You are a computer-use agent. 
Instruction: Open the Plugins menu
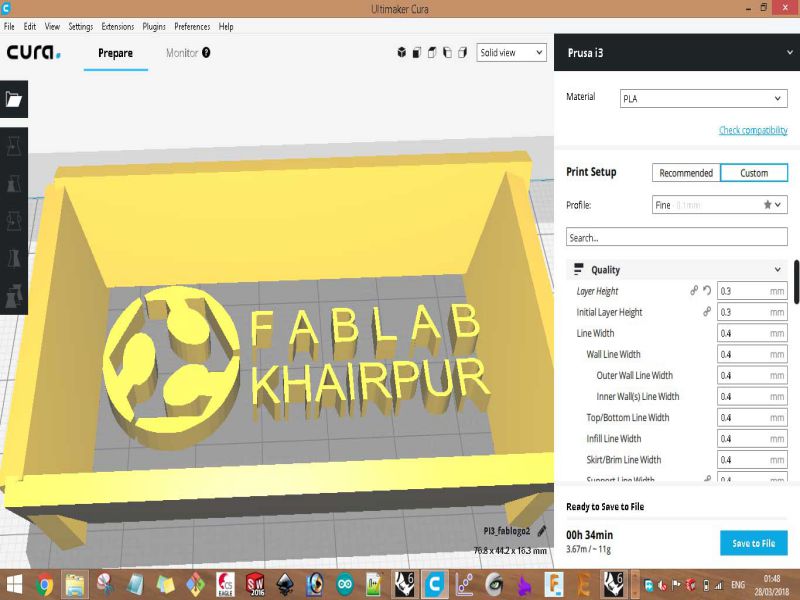[154, 27]
